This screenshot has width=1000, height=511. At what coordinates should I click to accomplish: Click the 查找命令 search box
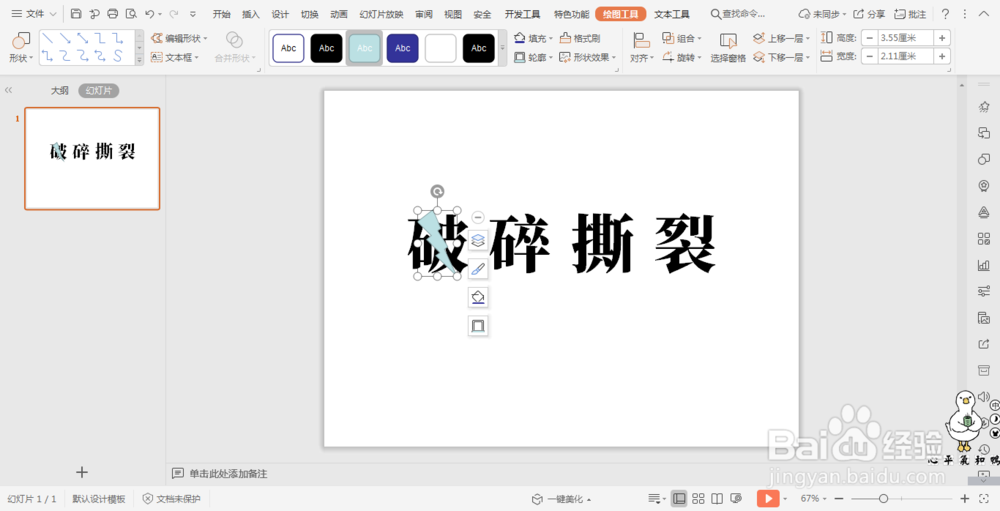[738, 13]
